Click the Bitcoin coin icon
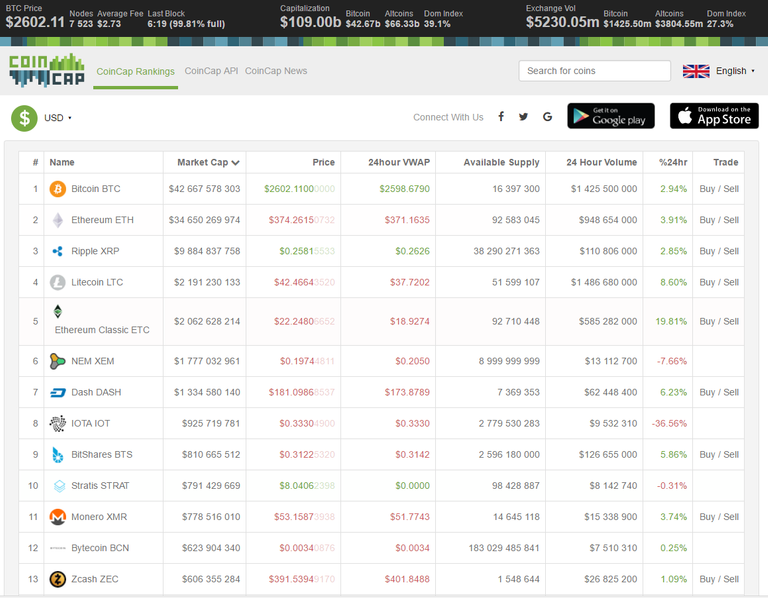 (58, 189)
